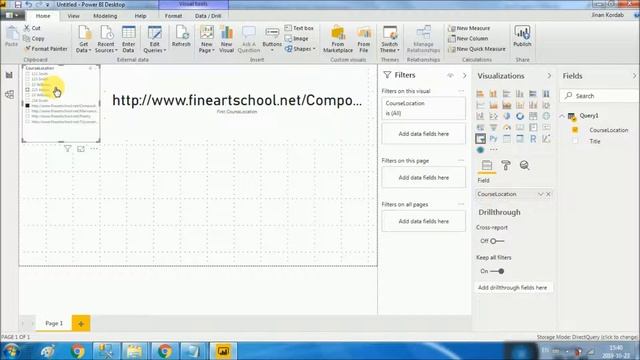This screenshot has width=640, height=360.
Task: Click the Refresh button
Action: tap(181, 37)
